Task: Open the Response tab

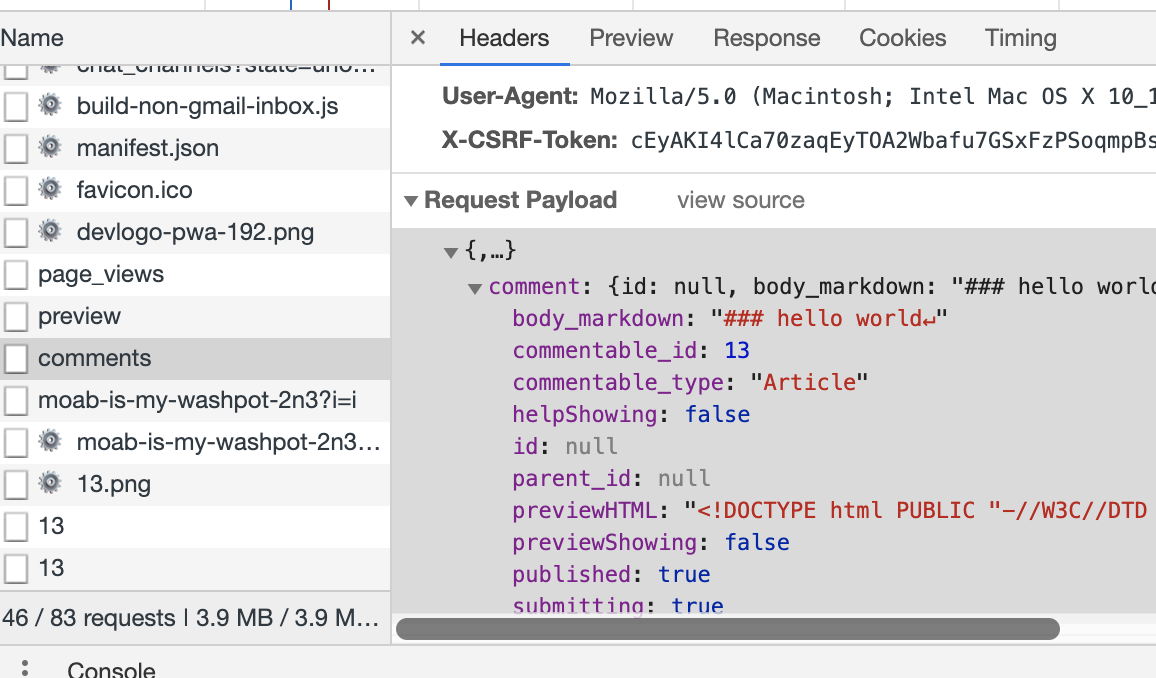Action: (767, 38)
